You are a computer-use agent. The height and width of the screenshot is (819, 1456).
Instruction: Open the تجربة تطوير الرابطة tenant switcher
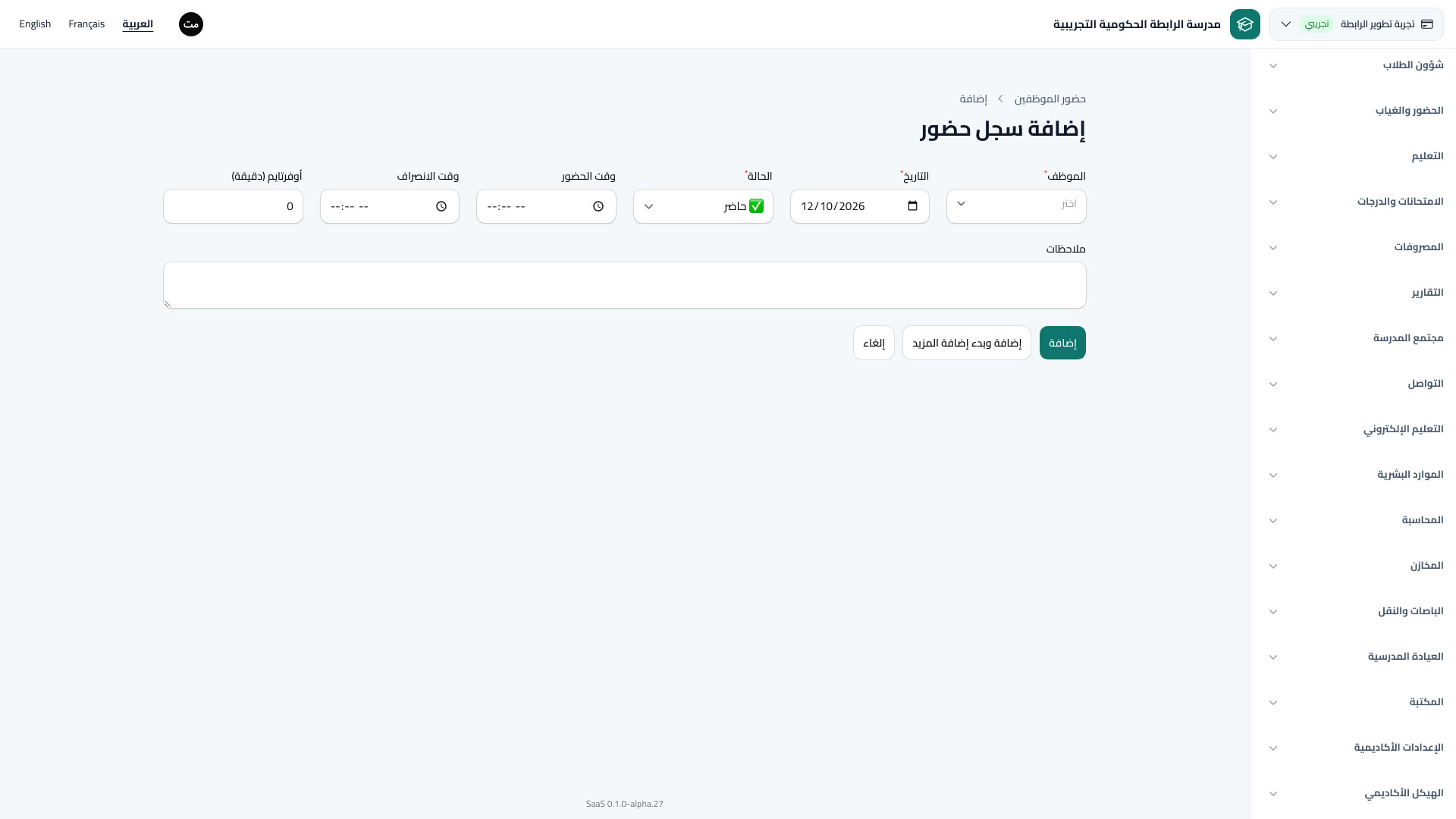coord(1356,24)
